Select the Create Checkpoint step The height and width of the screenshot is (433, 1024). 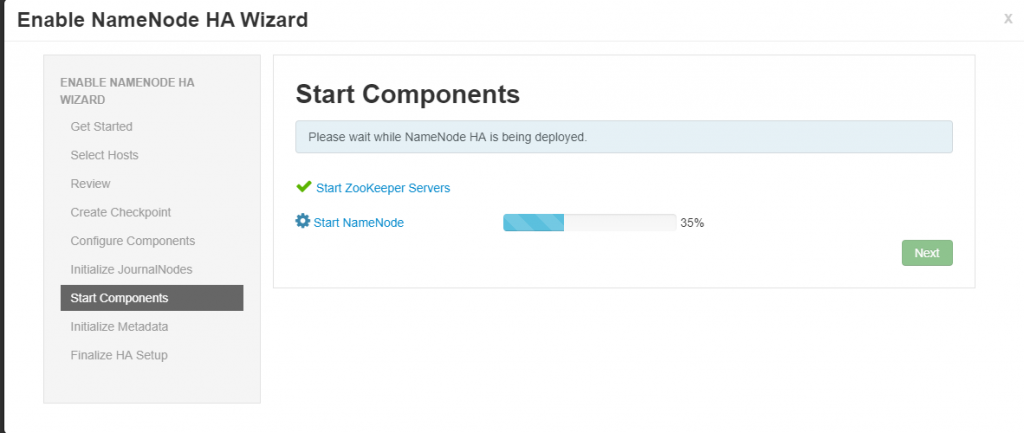tap(121, 212)
